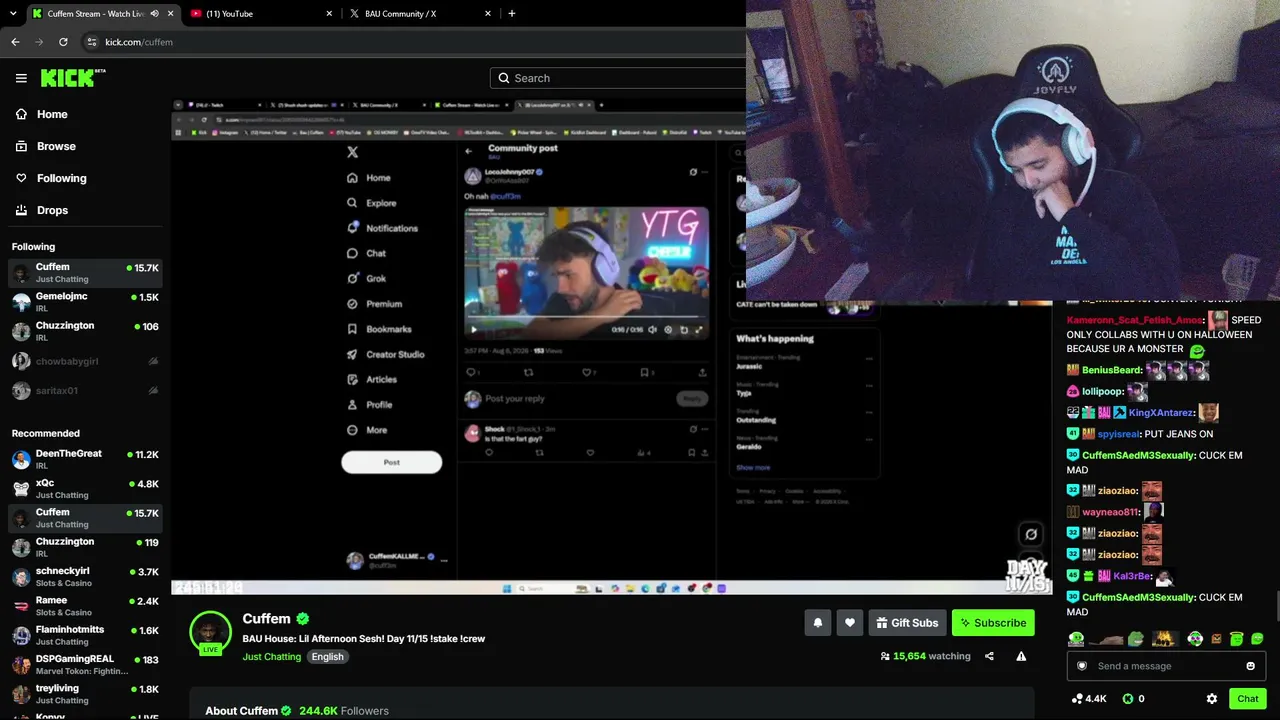Reload the kick.com page
This screenshot has width=1280, height=720.
tap(63, 42)
